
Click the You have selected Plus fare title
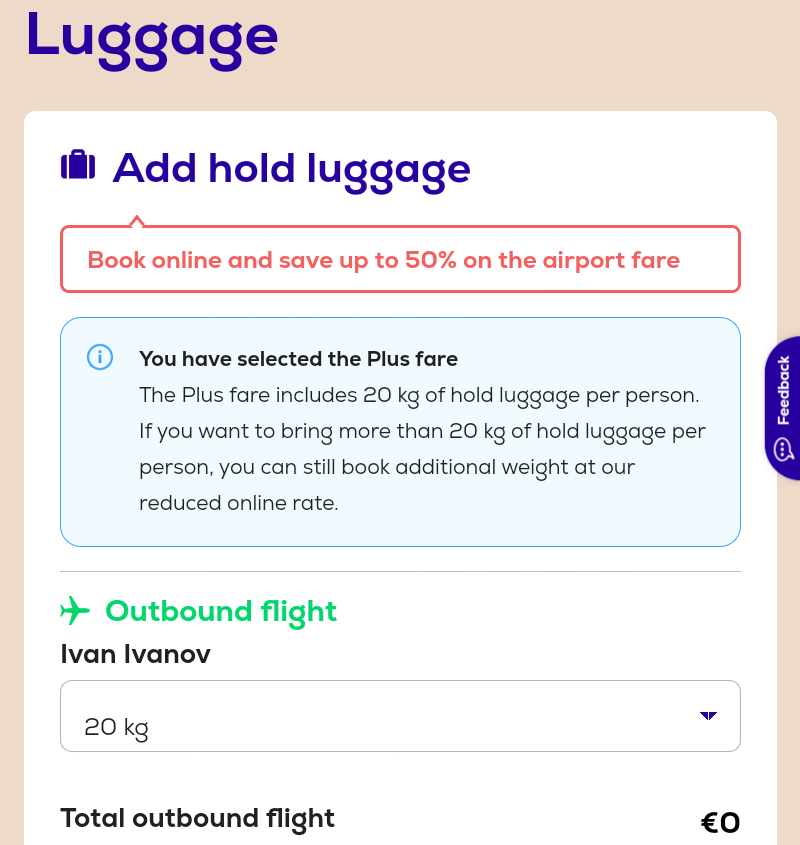coord(298,359)
